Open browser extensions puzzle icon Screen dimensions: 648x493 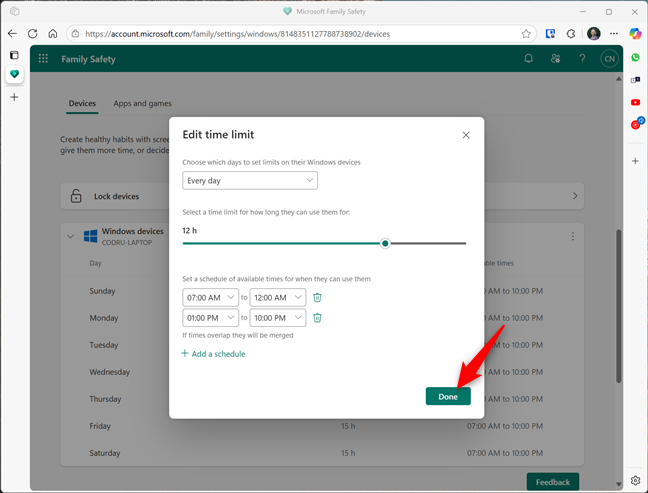click(x=571, y=34)
